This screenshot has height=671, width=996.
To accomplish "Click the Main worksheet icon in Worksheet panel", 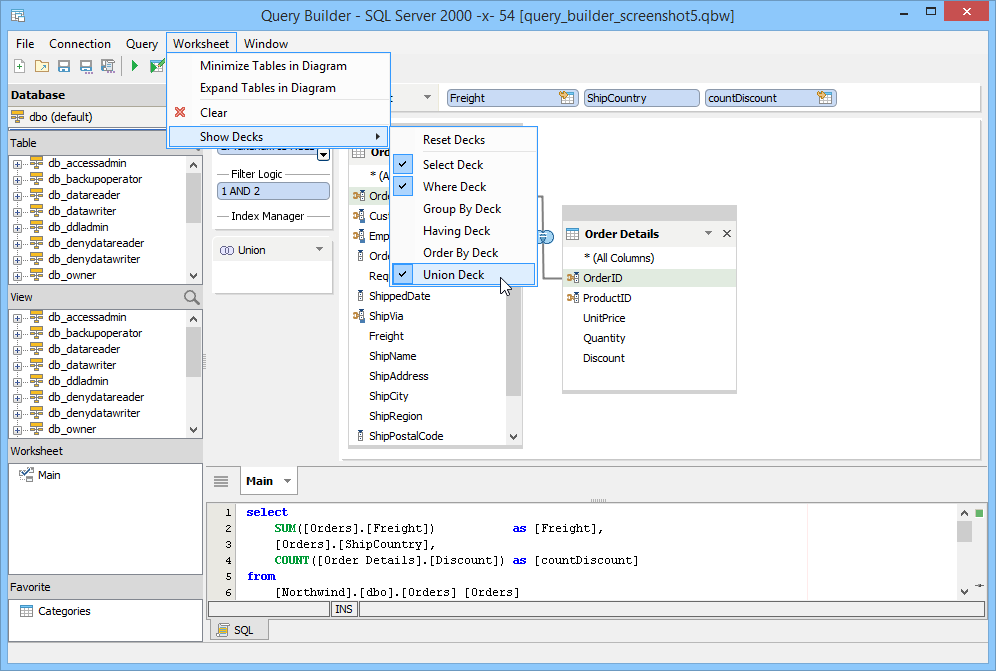I will [26, 475].
